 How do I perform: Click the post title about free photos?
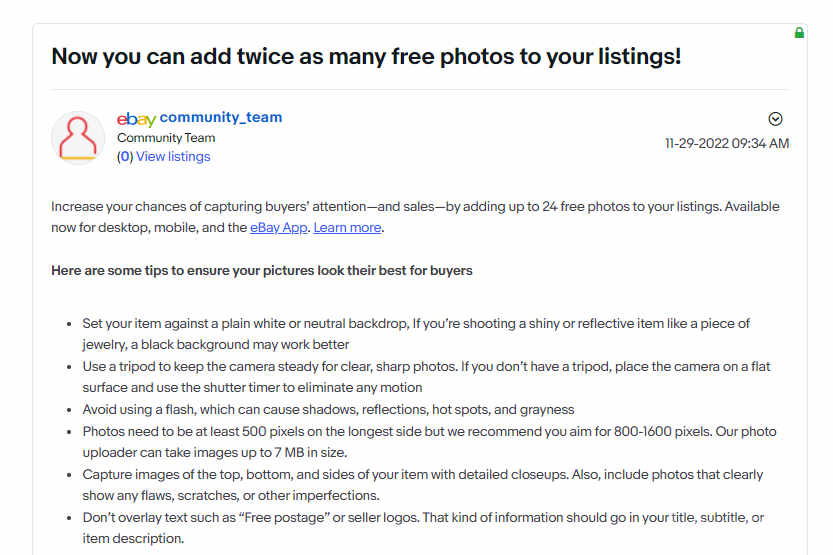coord(366,56)
